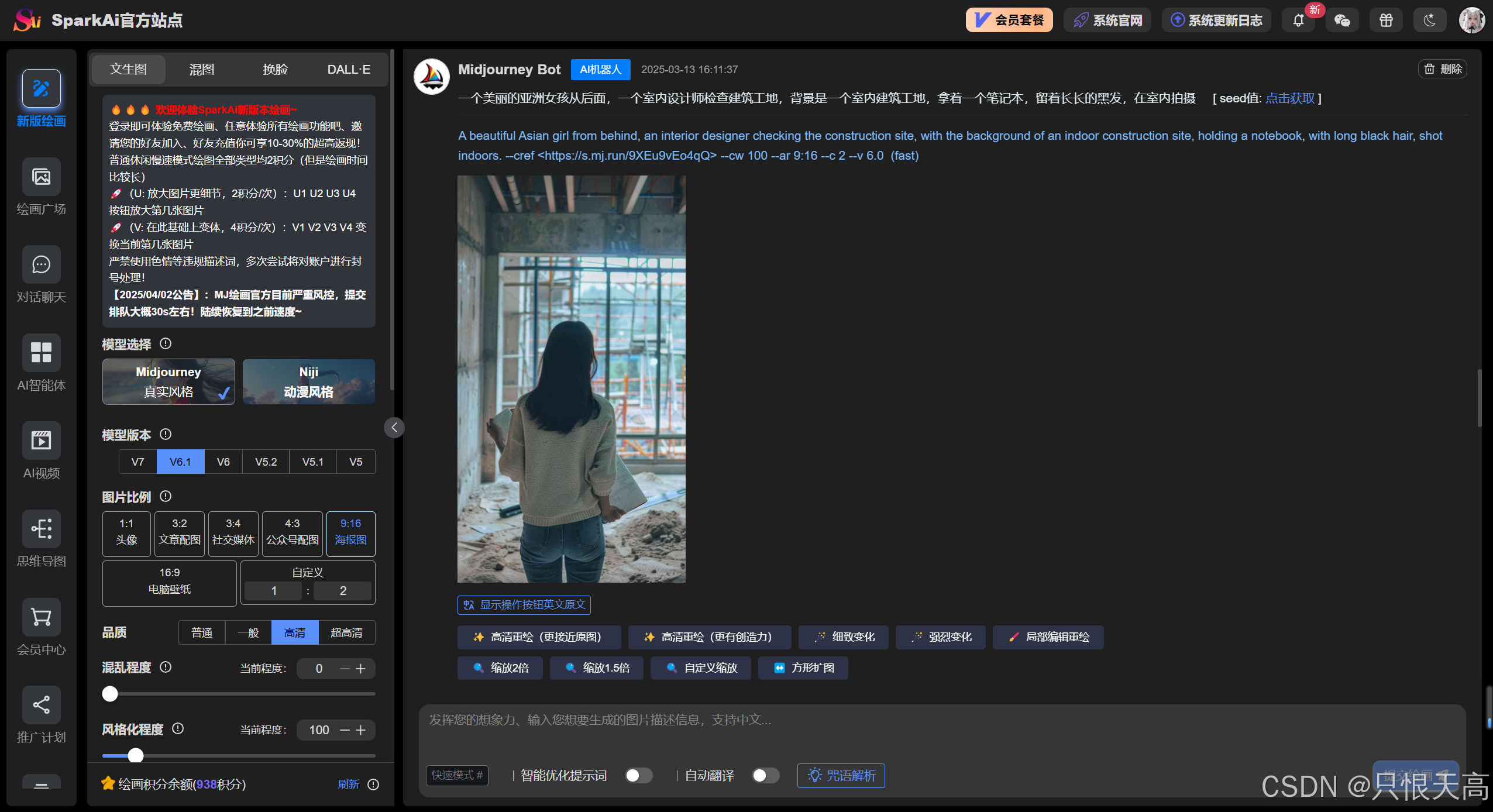Screen dimensions: 1493x812
Task: Open the gift box icon
Action: click(x=1386, y=20)
